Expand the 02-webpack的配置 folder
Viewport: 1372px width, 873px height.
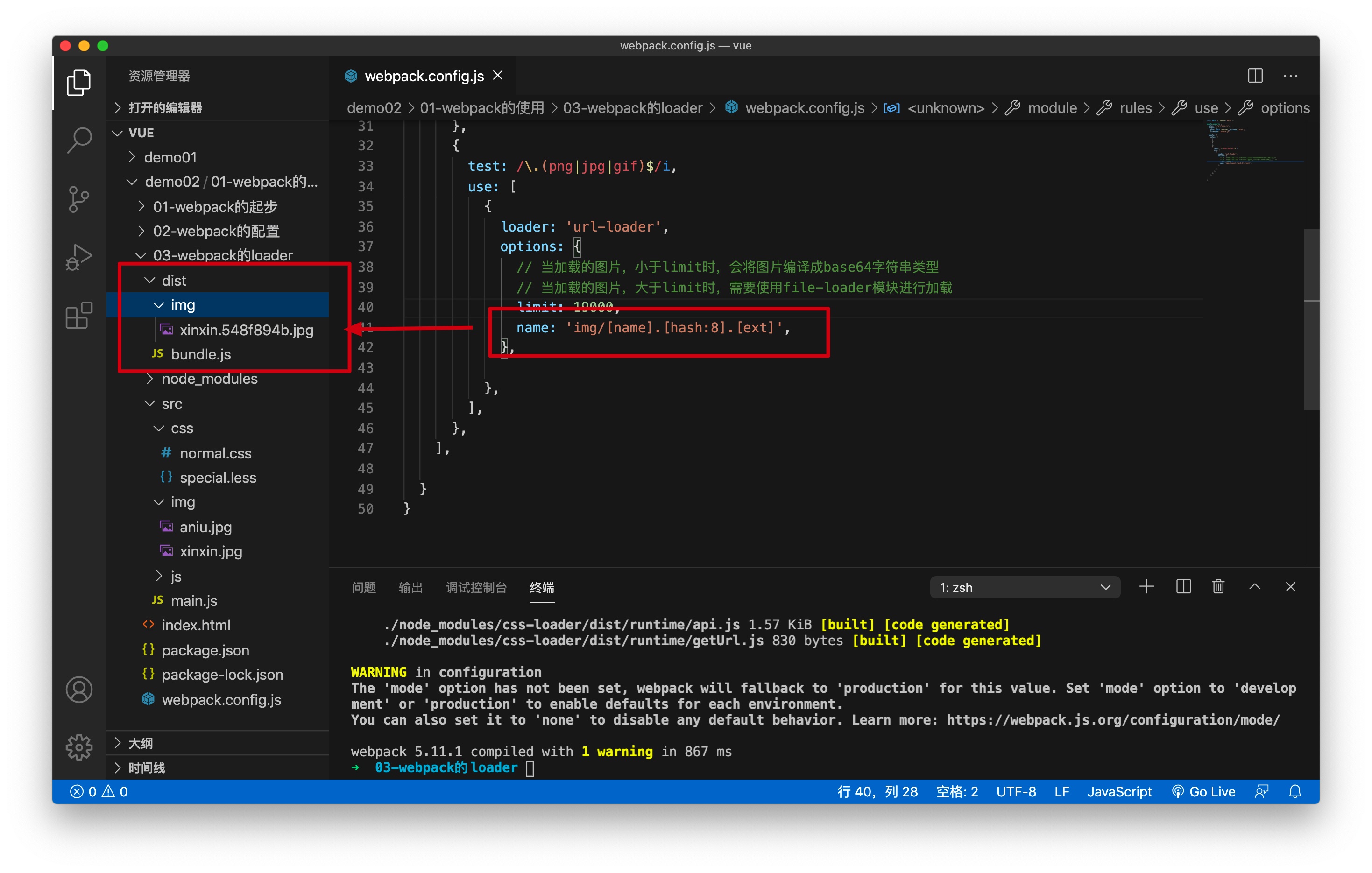[x=218, y=231]
